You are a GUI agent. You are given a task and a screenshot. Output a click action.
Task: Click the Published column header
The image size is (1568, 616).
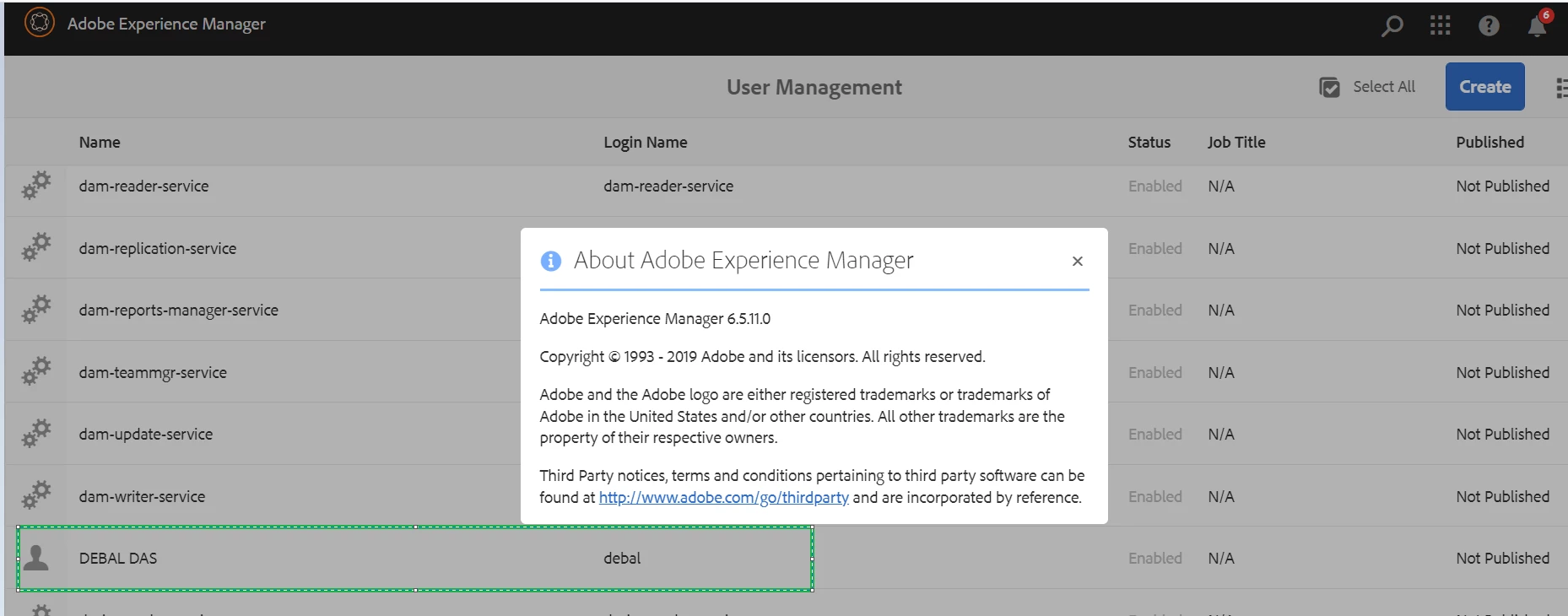click(1490, 142)
